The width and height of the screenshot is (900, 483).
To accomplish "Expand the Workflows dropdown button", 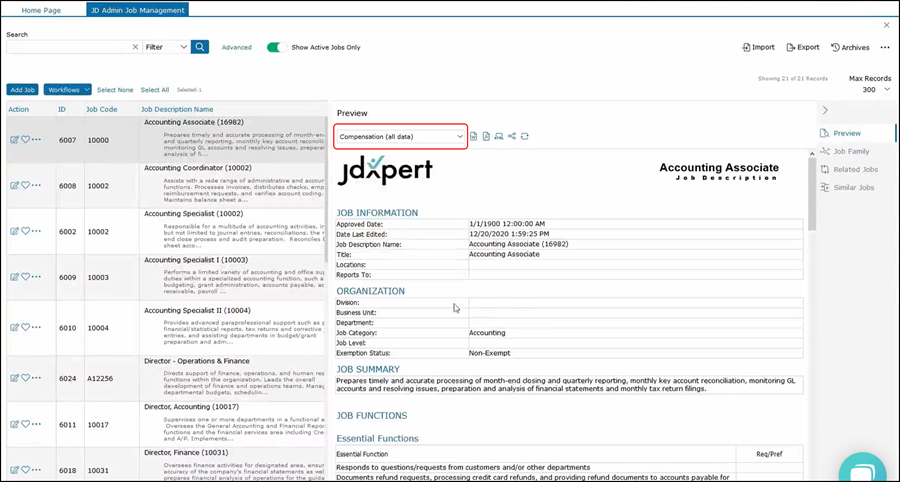I will (67, 90).
